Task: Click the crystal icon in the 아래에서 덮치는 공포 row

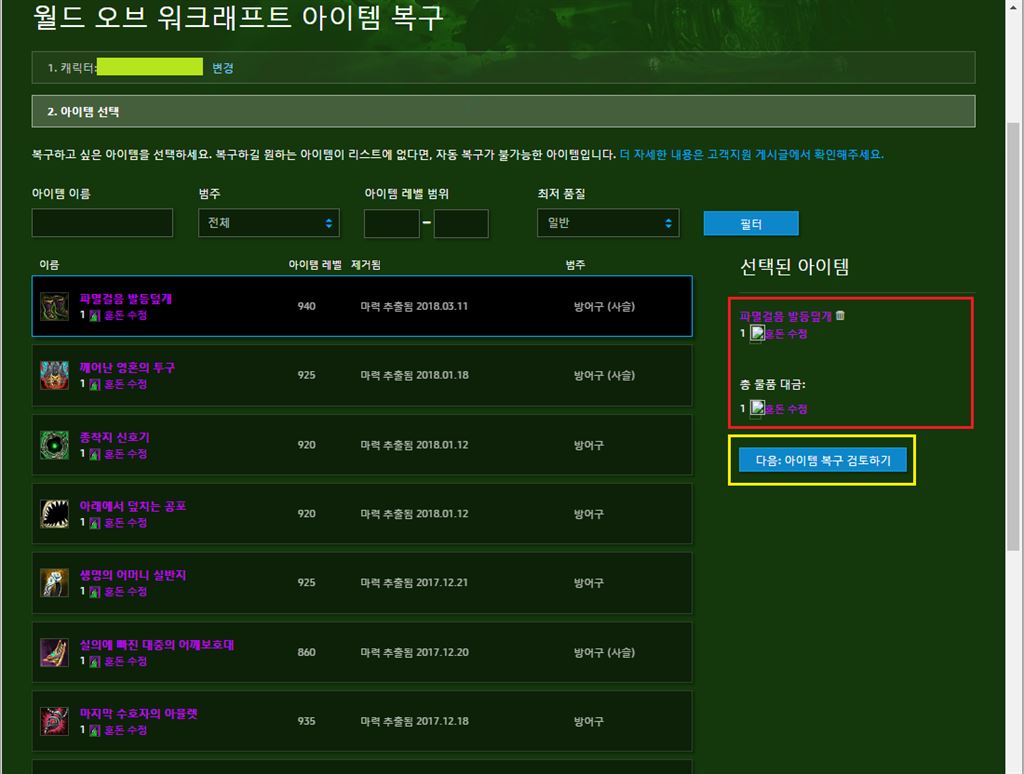Action: [95, 523]
